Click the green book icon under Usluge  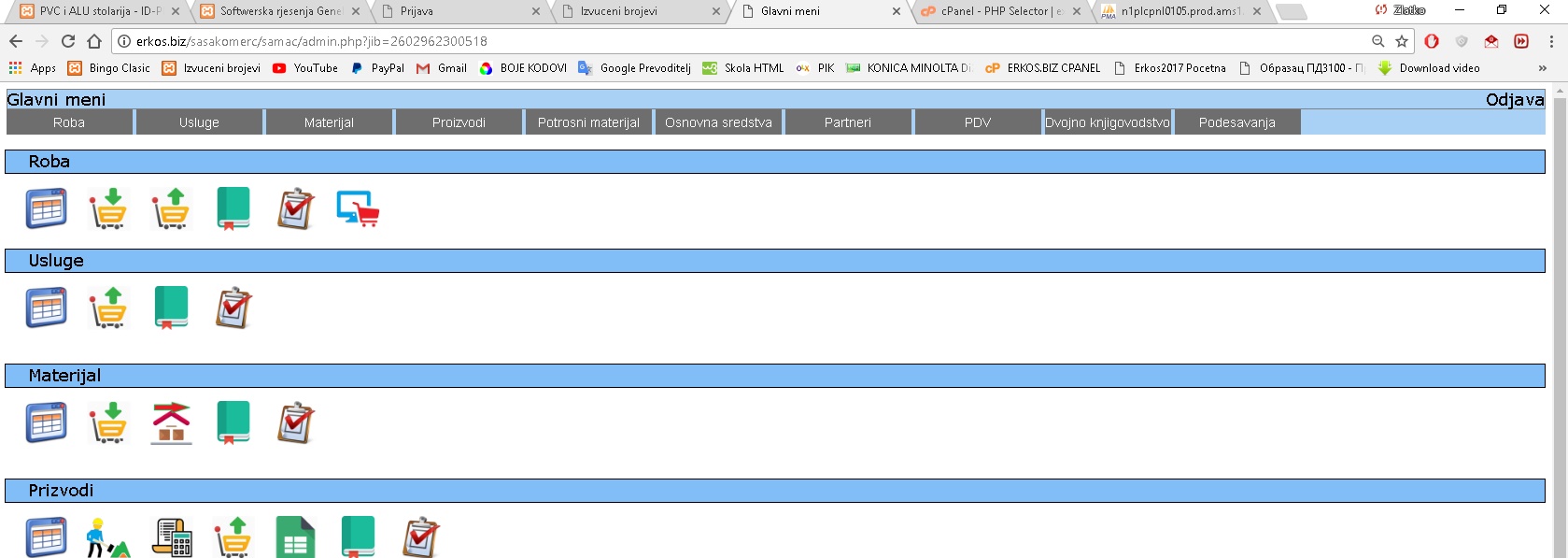tap(171, 308)
